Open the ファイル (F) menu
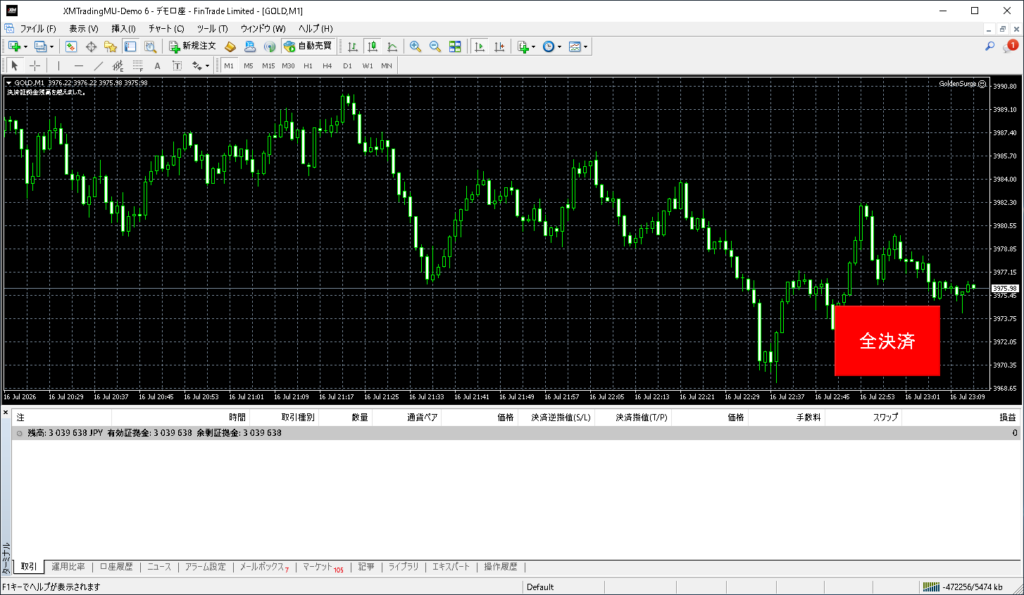The width and height of the screenshot is (1024, 595). tap(38, 29)
